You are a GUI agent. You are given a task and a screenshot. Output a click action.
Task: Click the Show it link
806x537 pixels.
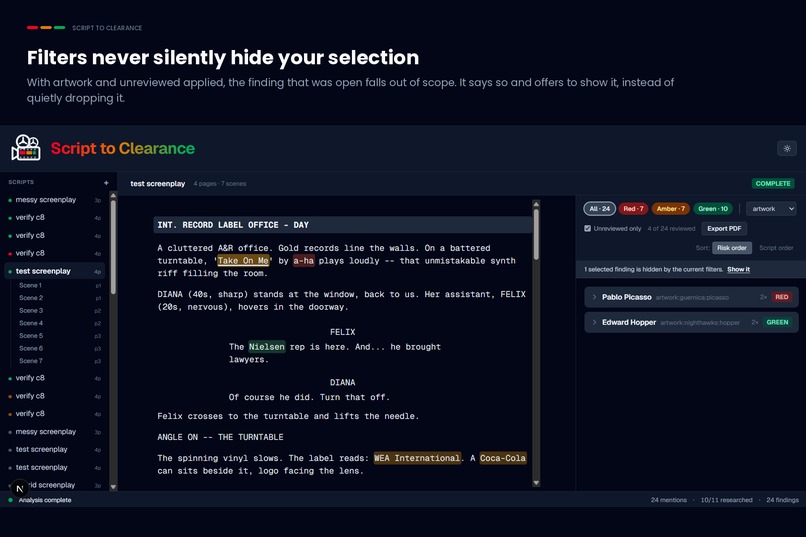(738, 269)
